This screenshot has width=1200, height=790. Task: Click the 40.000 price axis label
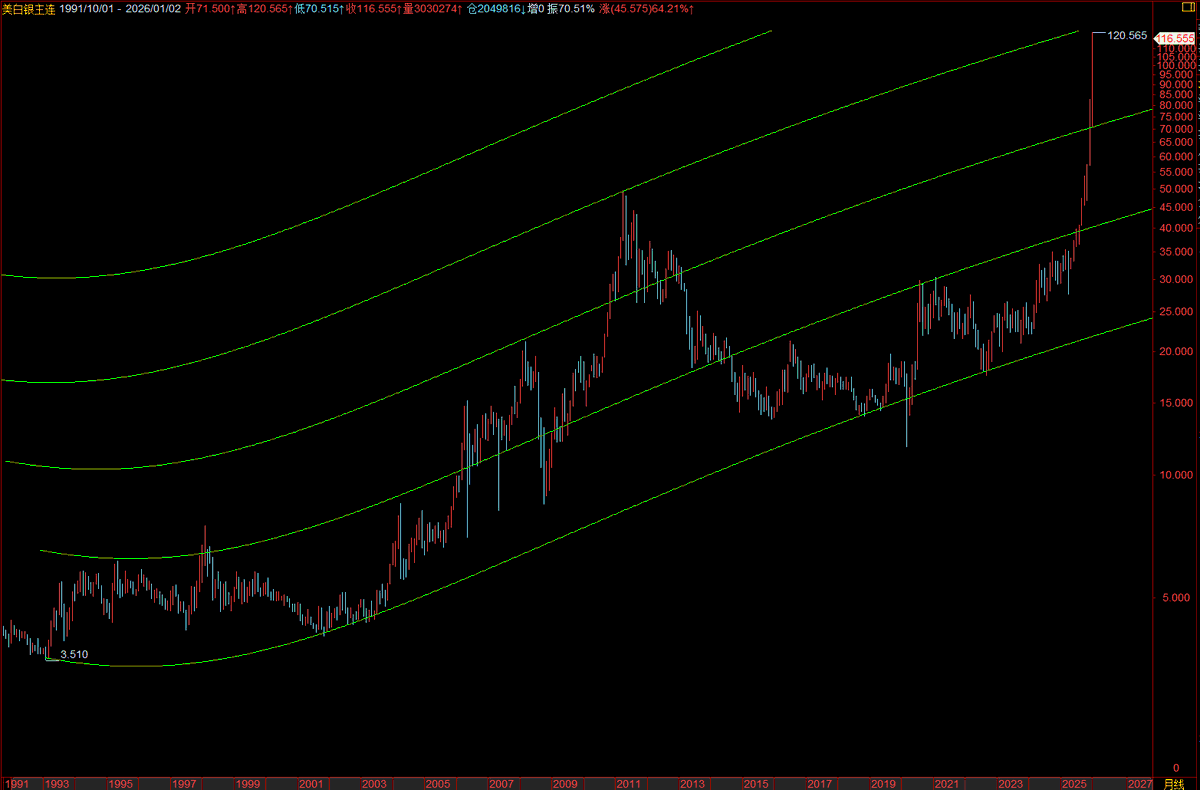(x=1177, y=228)
